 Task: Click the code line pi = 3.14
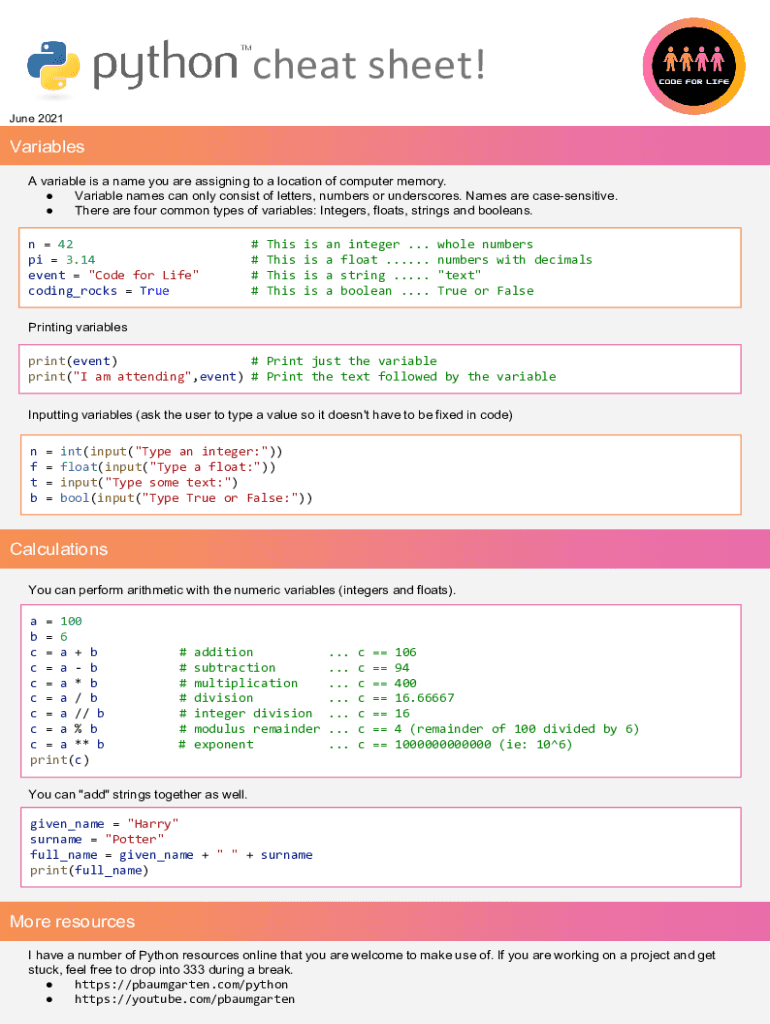tap(62, 260)
